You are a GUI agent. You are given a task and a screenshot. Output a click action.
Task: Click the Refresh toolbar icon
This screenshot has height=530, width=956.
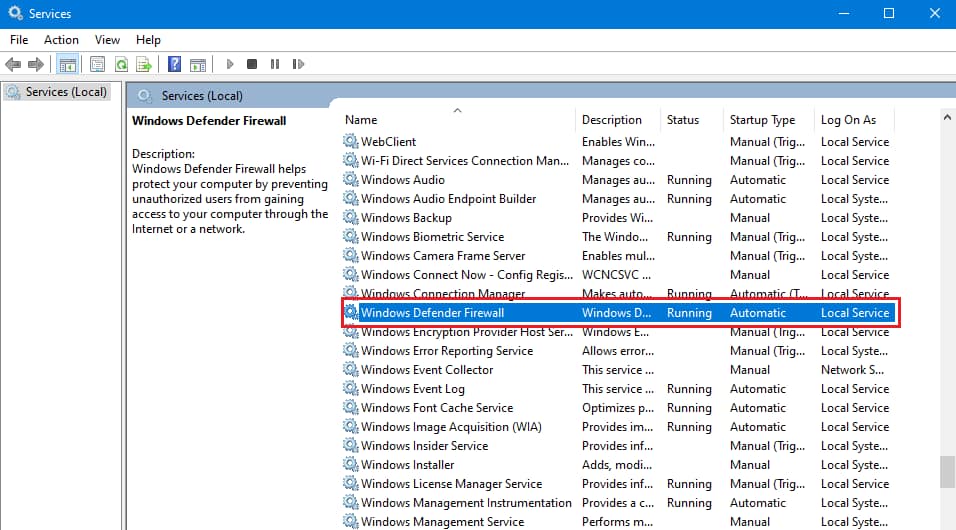[121, 64]
